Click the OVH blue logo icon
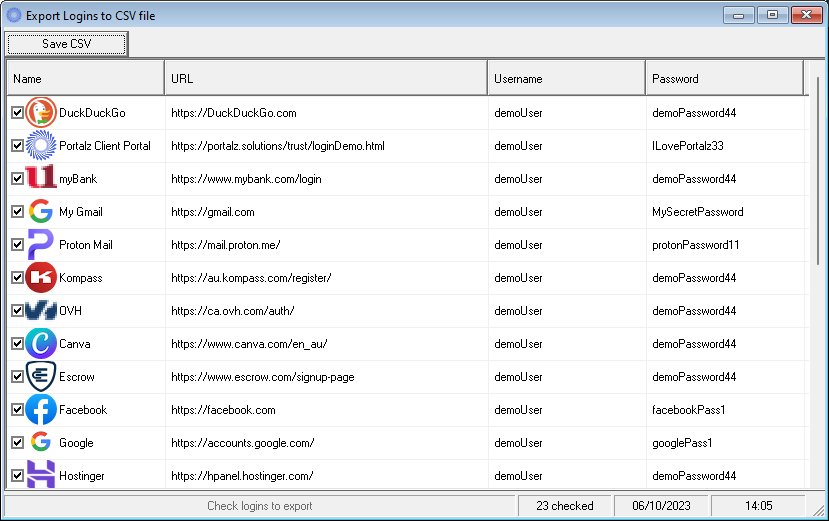The width and height of the screenshot is (829, 521). pos(41,310)
